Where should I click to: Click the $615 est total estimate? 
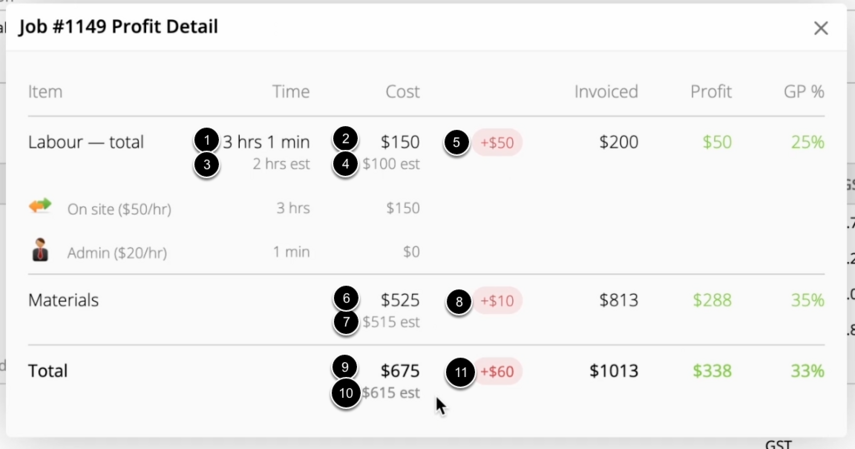coord(391,393)
